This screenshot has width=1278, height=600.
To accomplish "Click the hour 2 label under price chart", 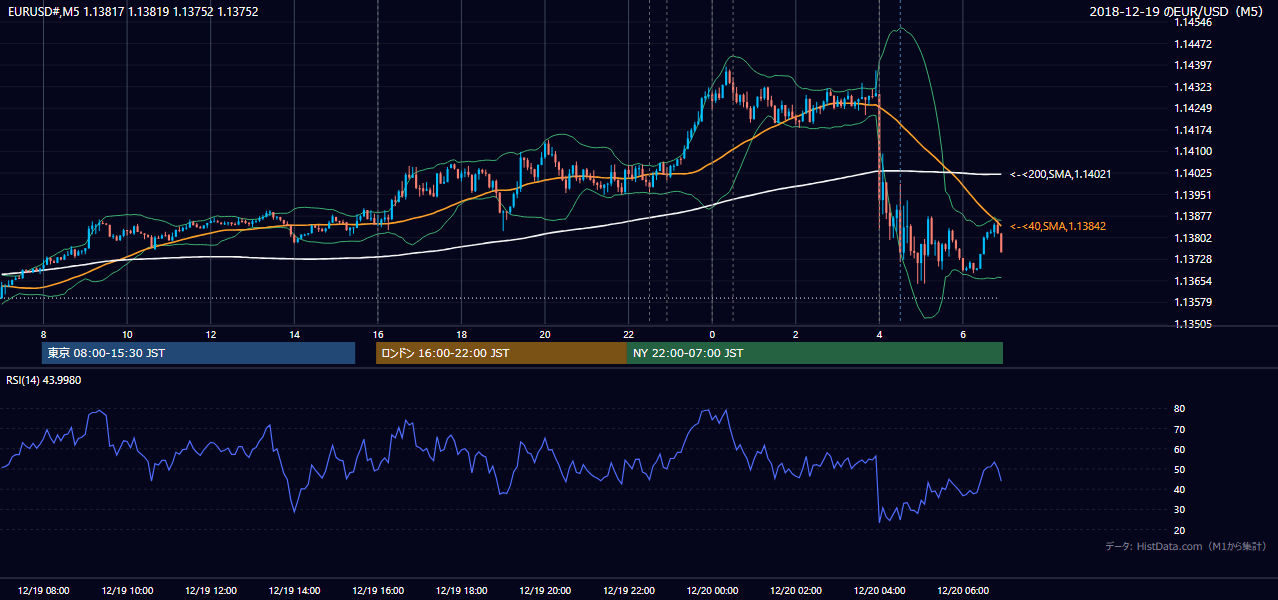I will (796, 334).
